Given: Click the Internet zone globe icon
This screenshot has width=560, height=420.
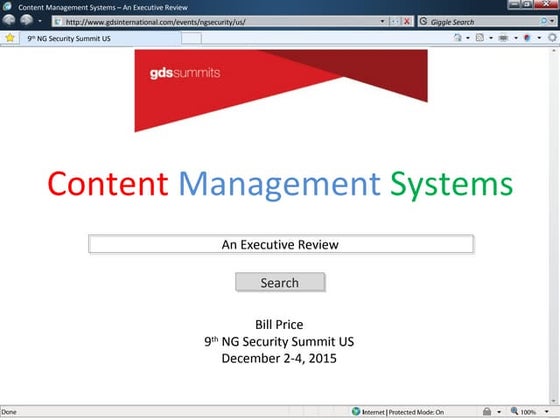Looking at the screenshot, I should pos(356,411).
